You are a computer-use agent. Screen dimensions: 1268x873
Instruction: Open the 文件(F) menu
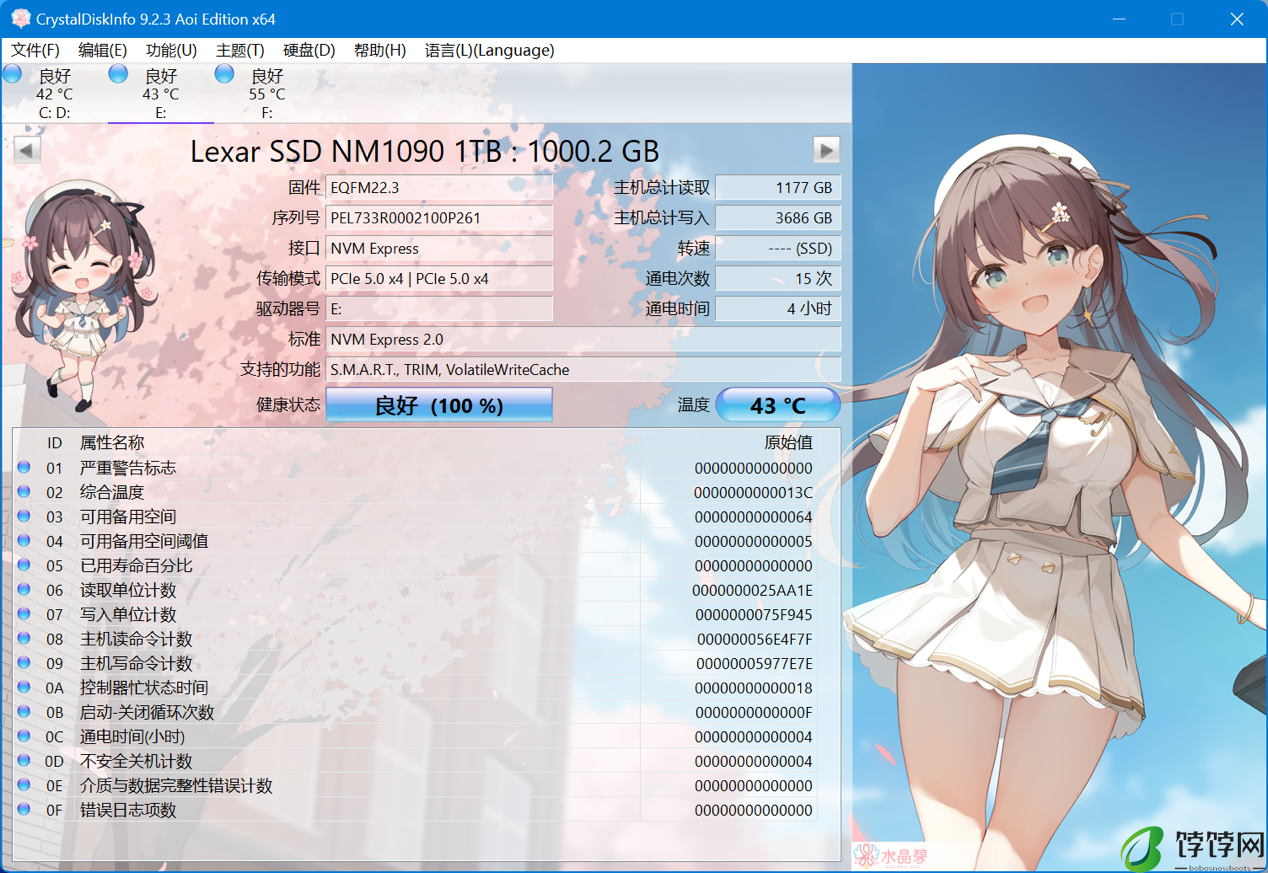coord(35,50)
